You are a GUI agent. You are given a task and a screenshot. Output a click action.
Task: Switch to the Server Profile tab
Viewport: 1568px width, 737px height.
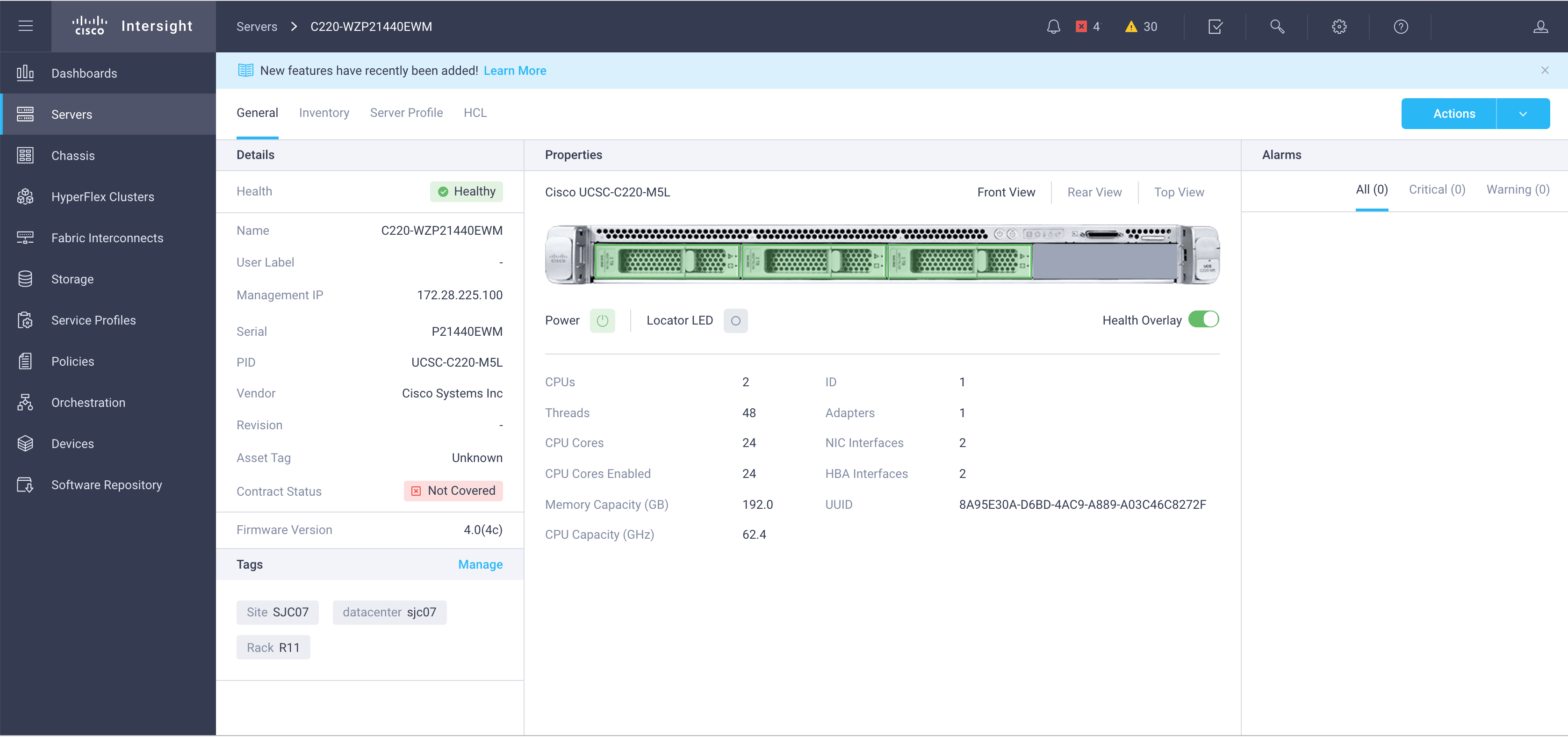click(406, 113)
